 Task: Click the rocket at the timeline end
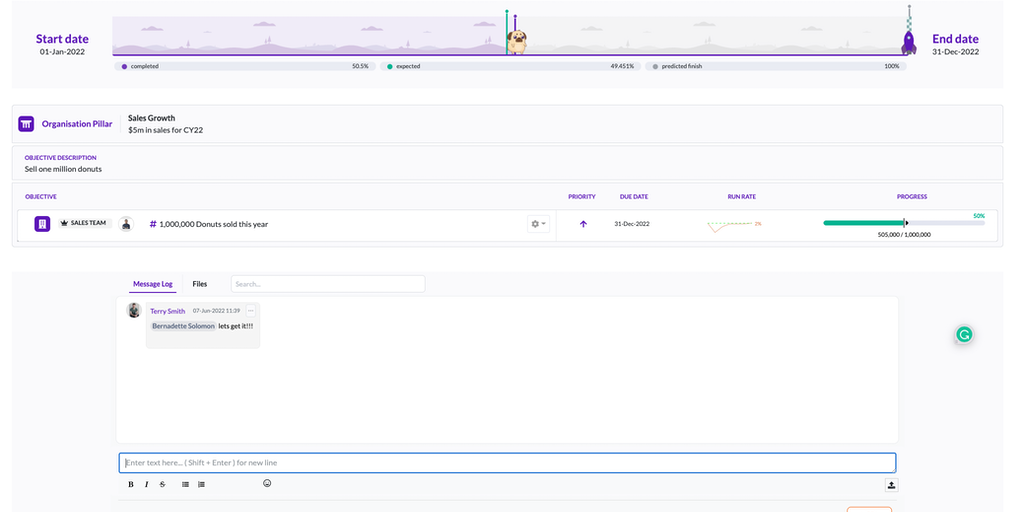(909, 41)
